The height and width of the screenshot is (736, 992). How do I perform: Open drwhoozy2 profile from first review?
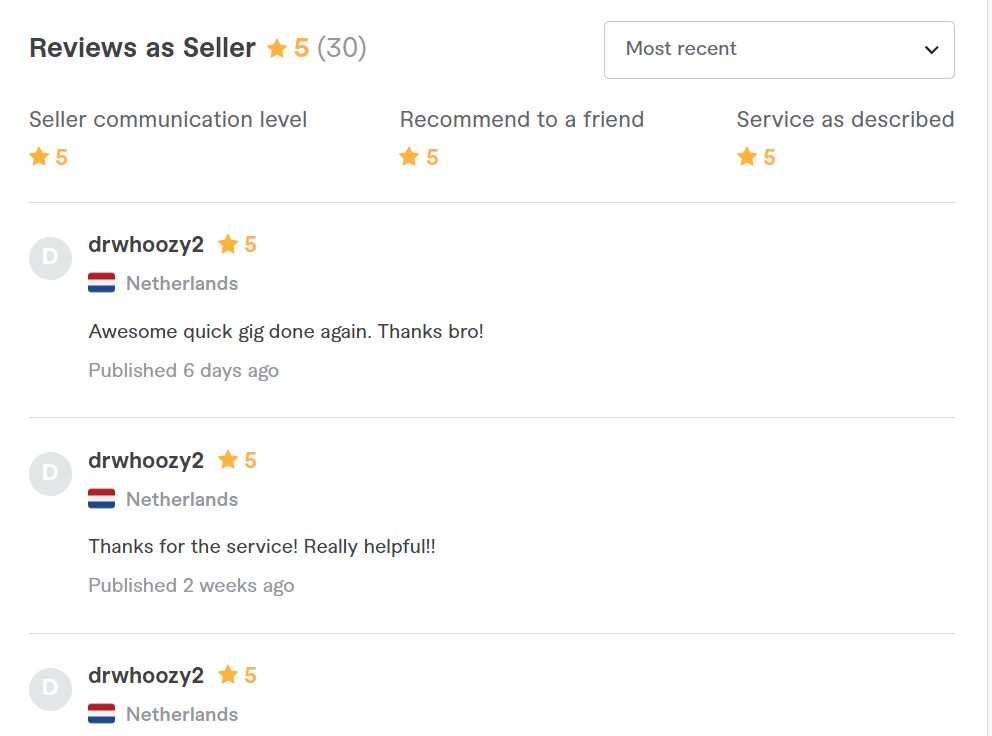146,245
